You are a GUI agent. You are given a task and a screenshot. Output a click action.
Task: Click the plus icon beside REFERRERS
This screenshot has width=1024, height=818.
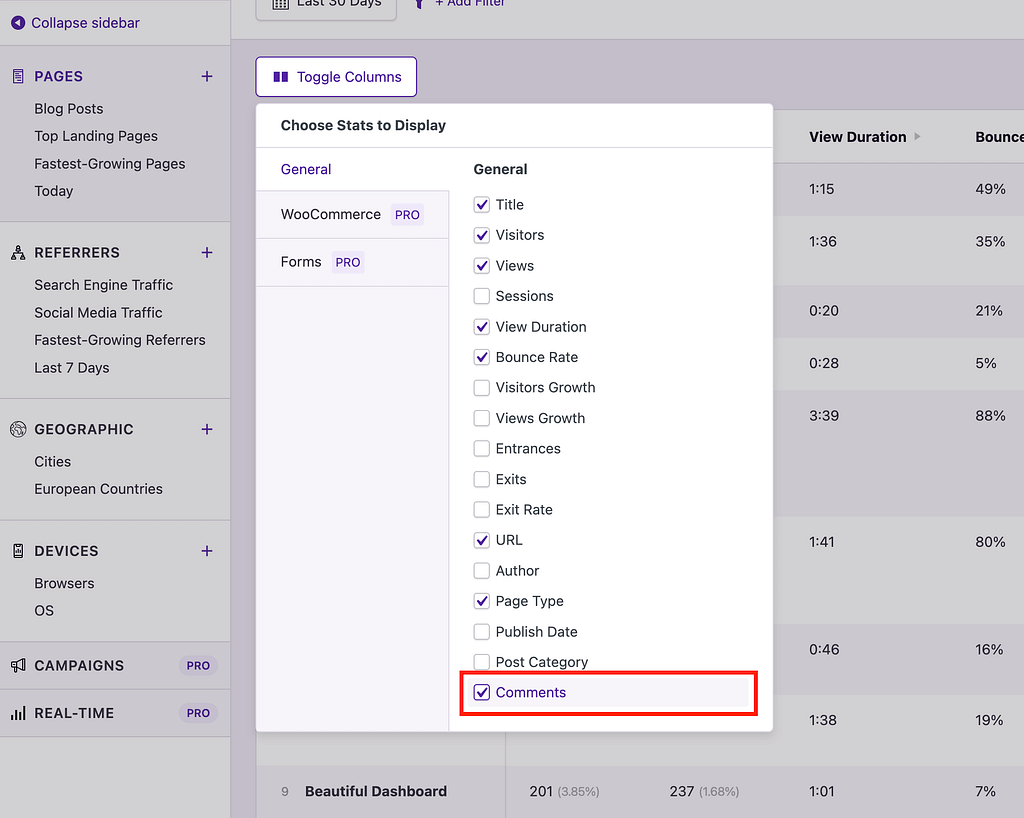pyautogui.click(x=207, y=252)
